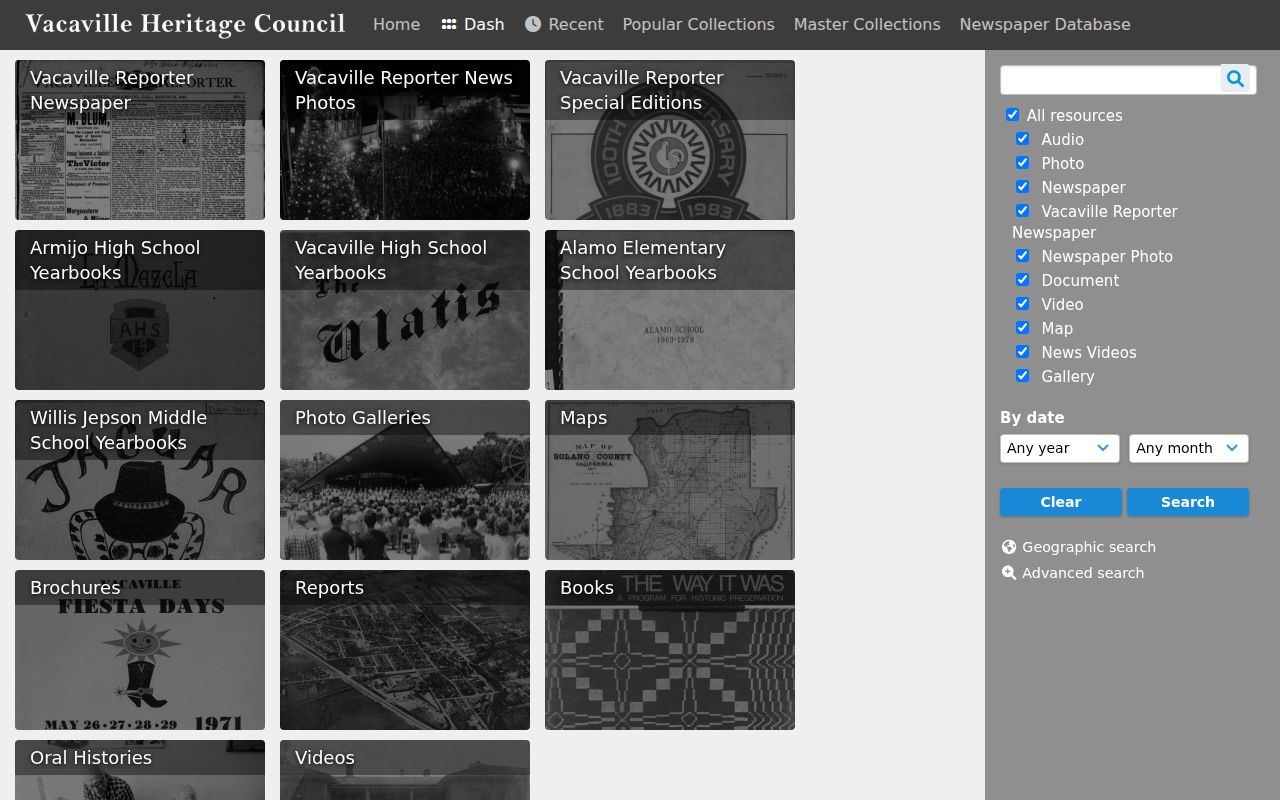The image size is (1280, 800).
Task: Uncheck the Audio resource checkbox
Action: tap(1022, 139)
